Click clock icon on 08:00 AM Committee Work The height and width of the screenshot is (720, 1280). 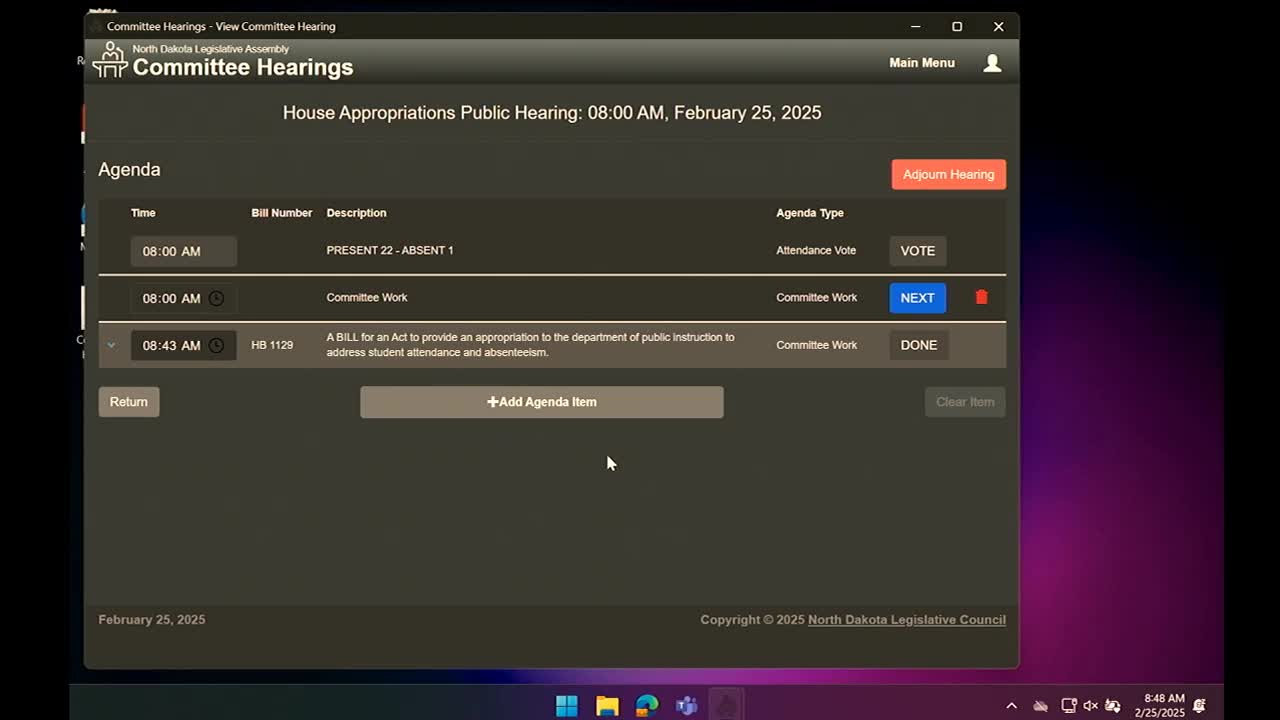coord(216,298)
